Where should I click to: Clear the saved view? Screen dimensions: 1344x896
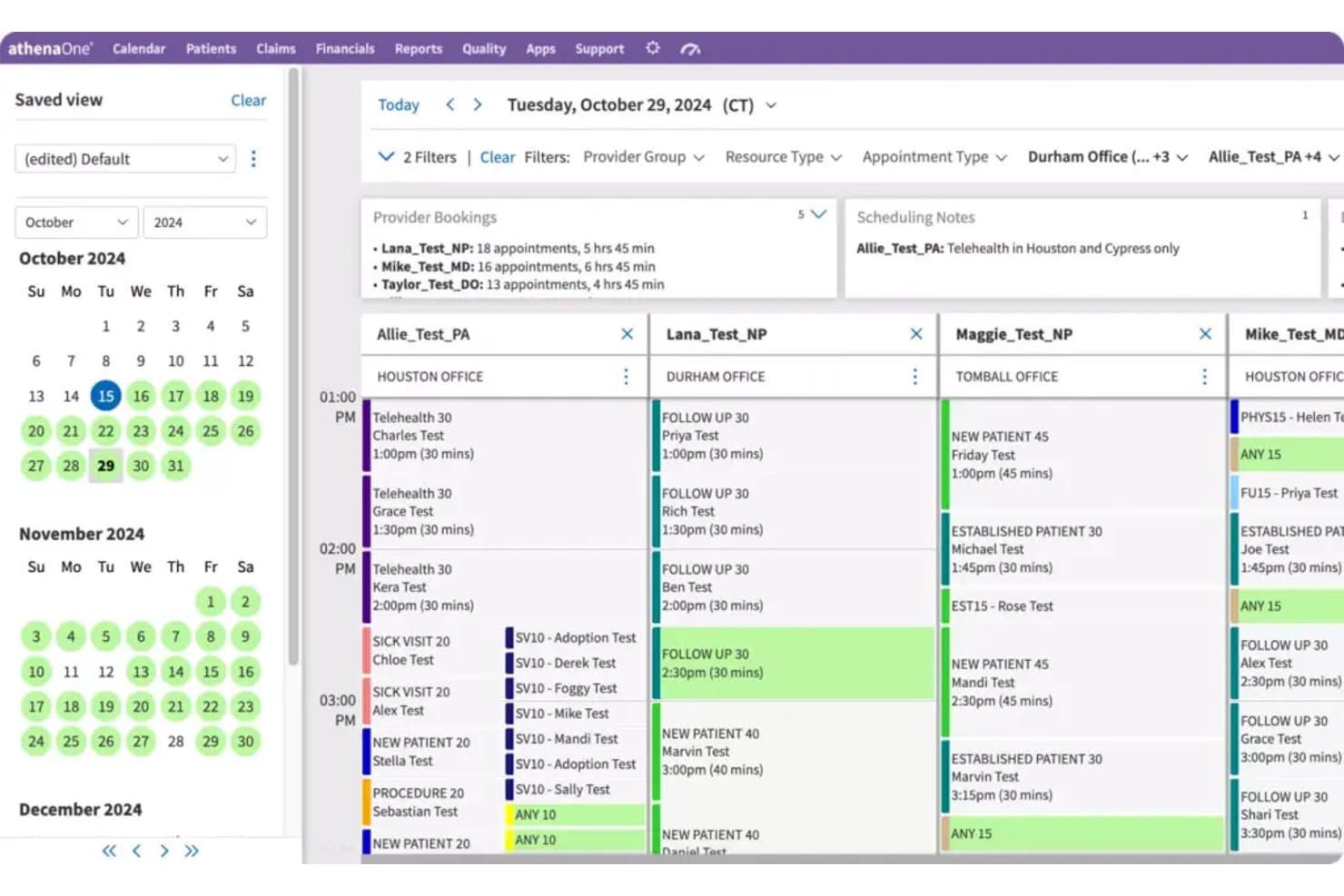[x=249, y=101]
